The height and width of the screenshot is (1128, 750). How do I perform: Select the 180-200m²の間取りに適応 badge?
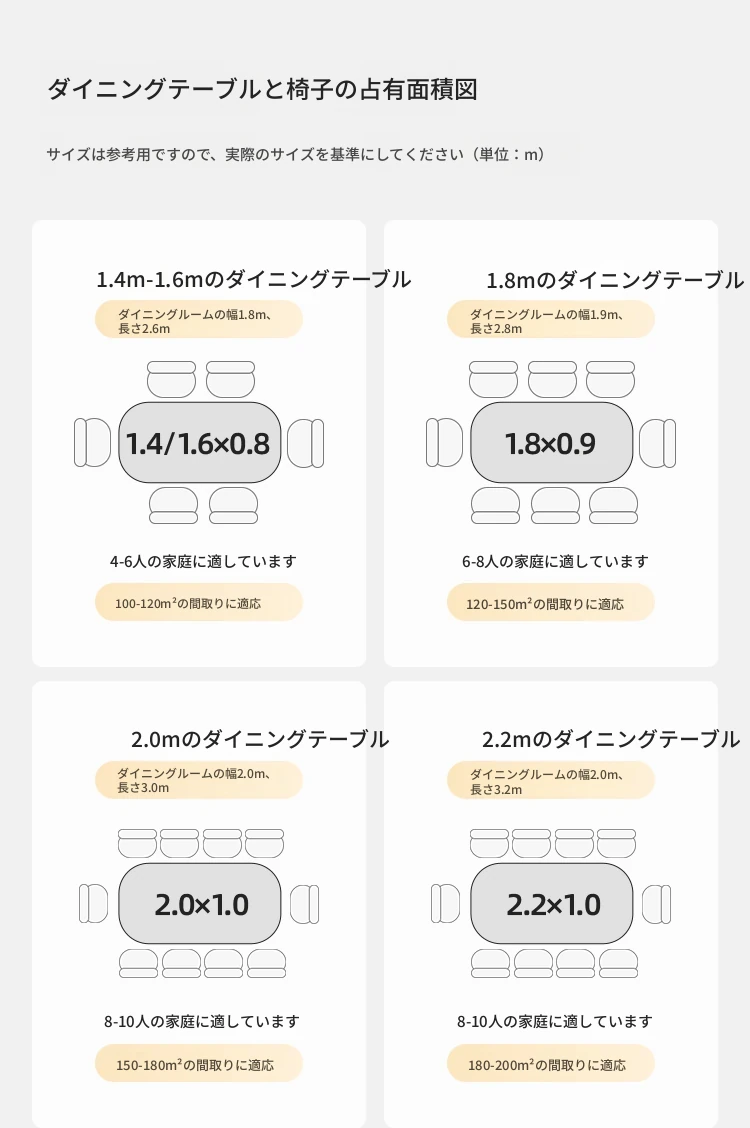pos(551,1064)
